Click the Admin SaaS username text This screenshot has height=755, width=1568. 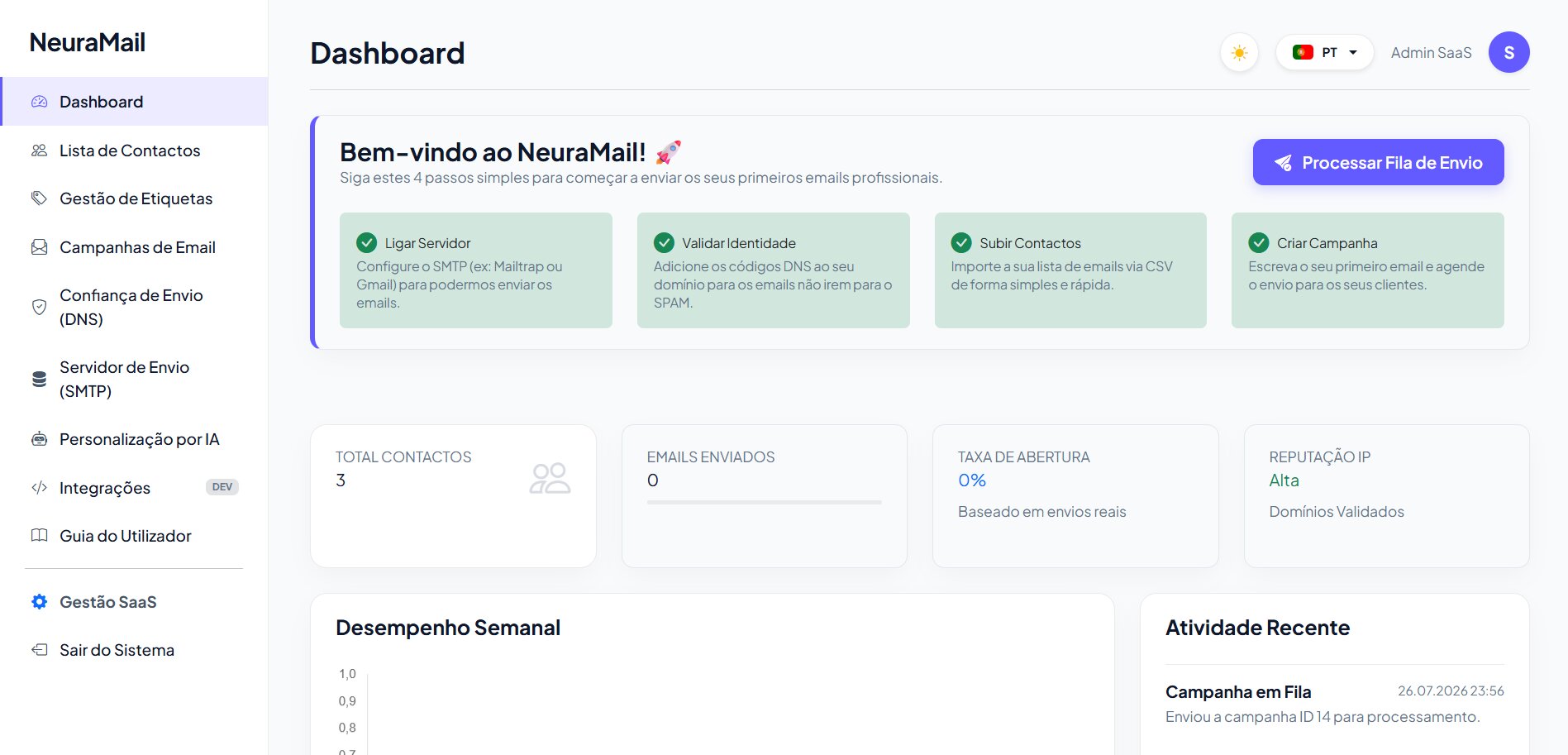click(1431, 53)
